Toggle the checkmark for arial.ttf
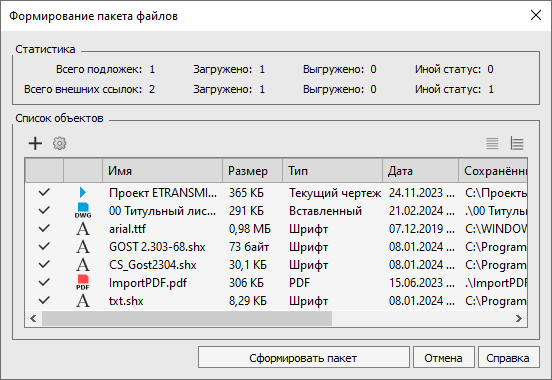This screenshot has width=552, height=380. coord(44,228)
